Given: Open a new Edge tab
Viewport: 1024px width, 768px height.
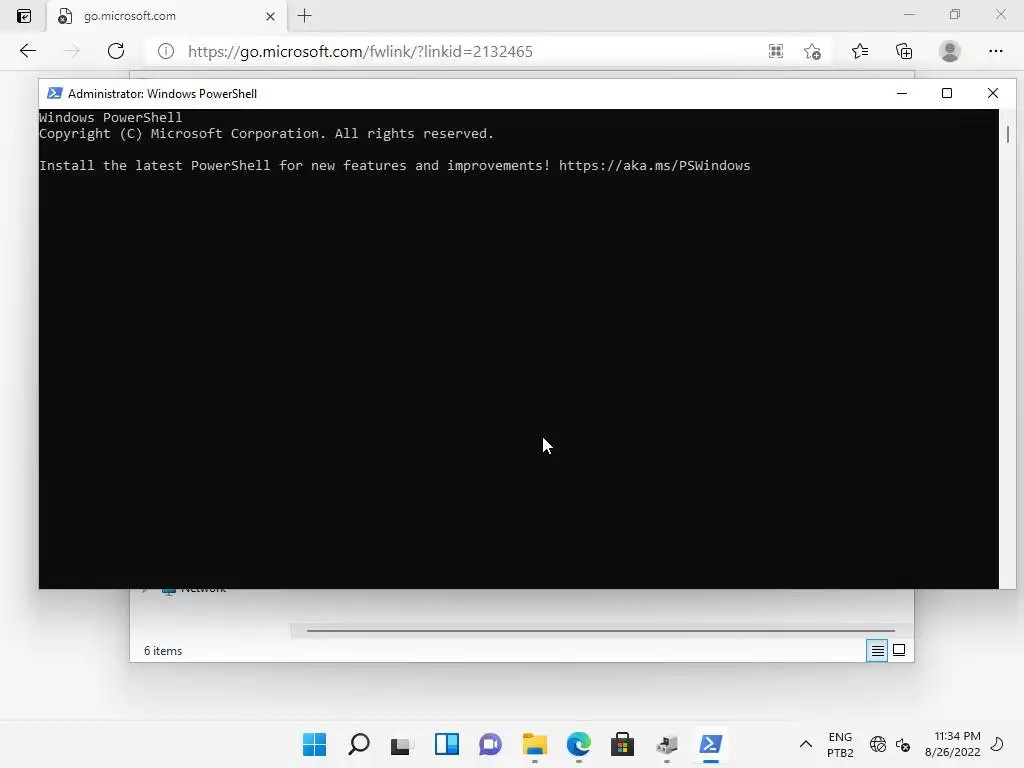Looking at the screenshot, I should click(304, 16).
